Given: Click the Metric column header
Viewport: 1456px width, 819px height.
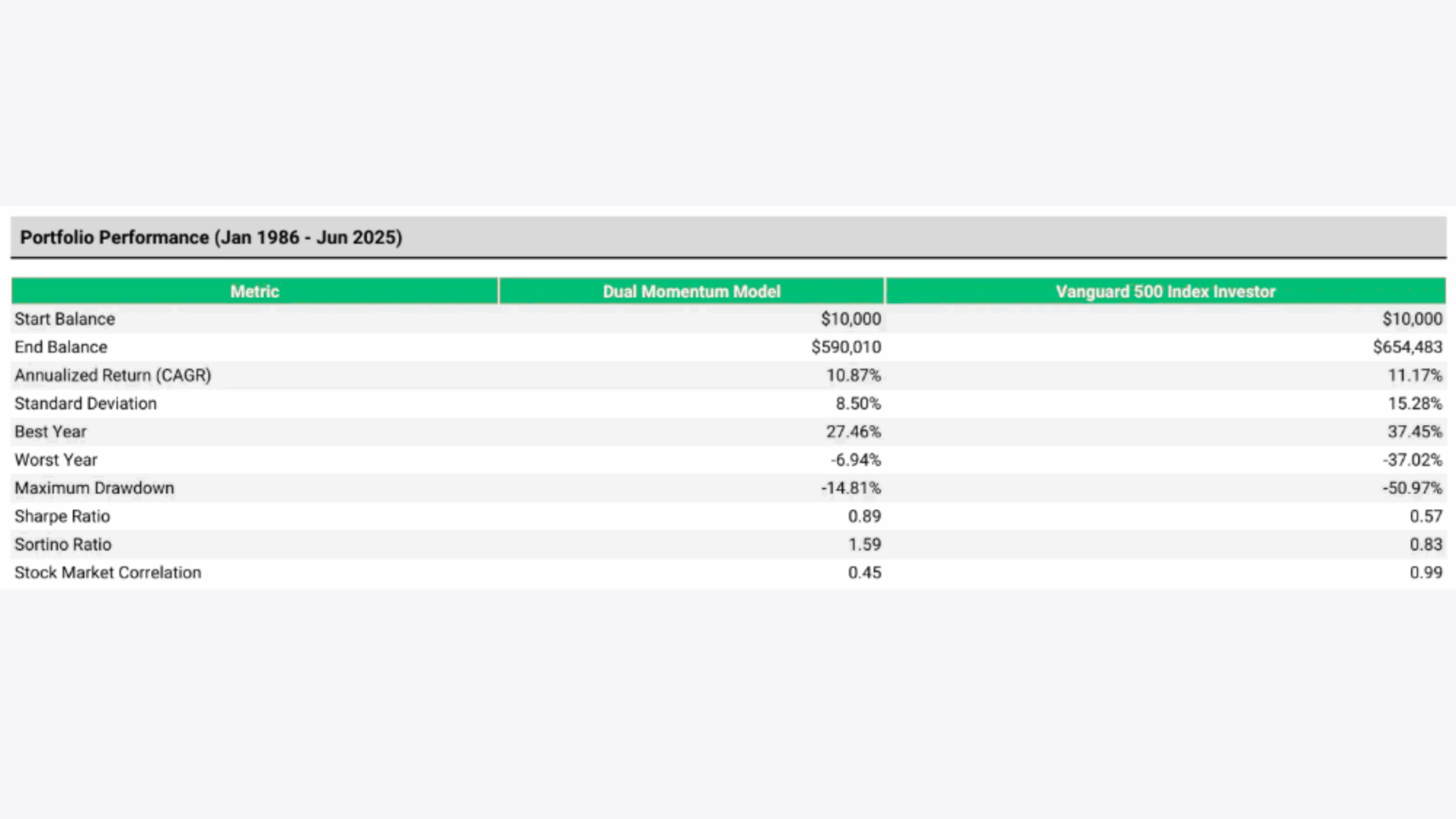Looking at the screenshot, I should coord(254,291).
